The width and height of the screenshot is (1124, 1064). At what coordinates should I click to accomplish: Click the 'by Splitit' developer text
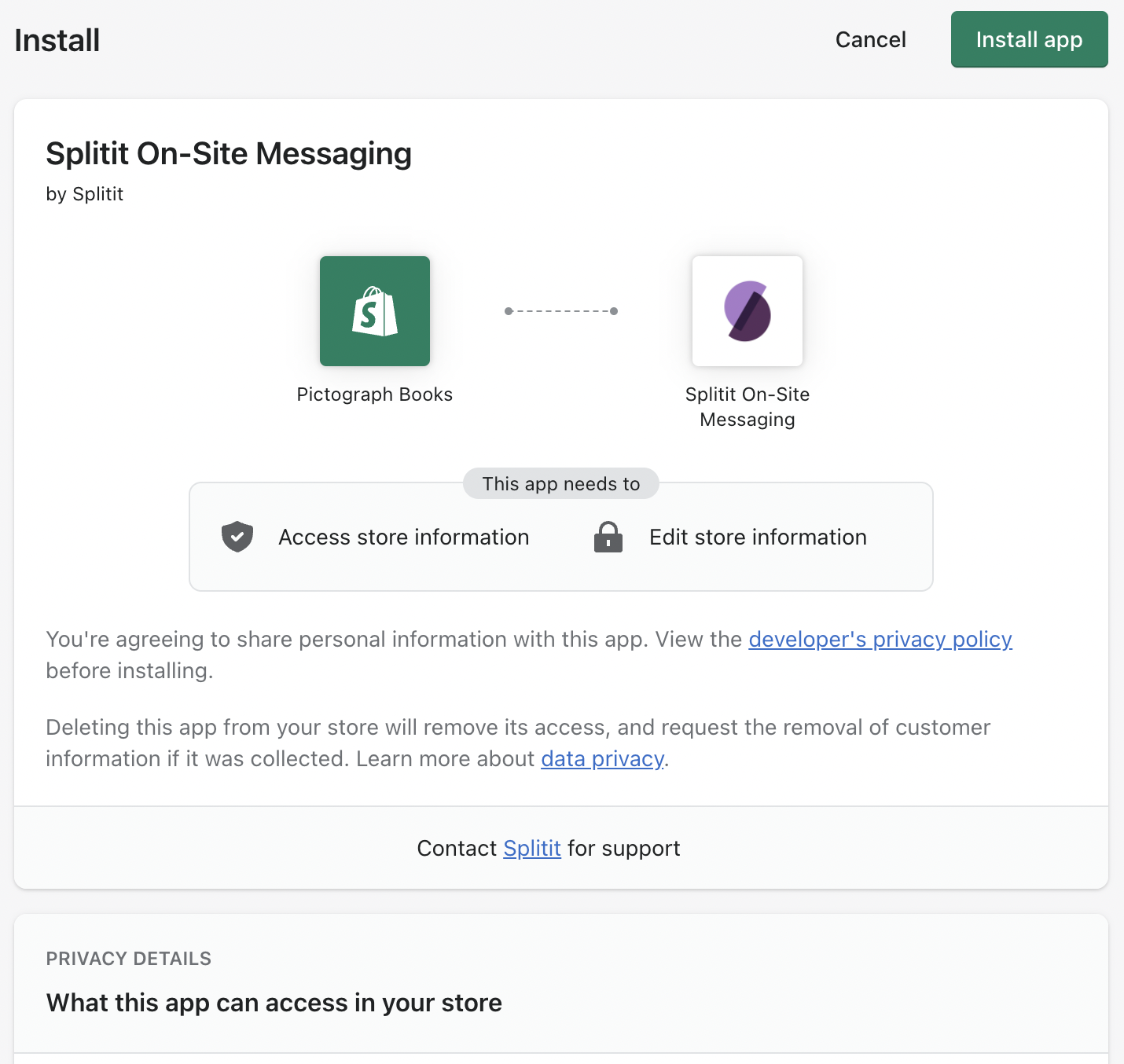85,194
